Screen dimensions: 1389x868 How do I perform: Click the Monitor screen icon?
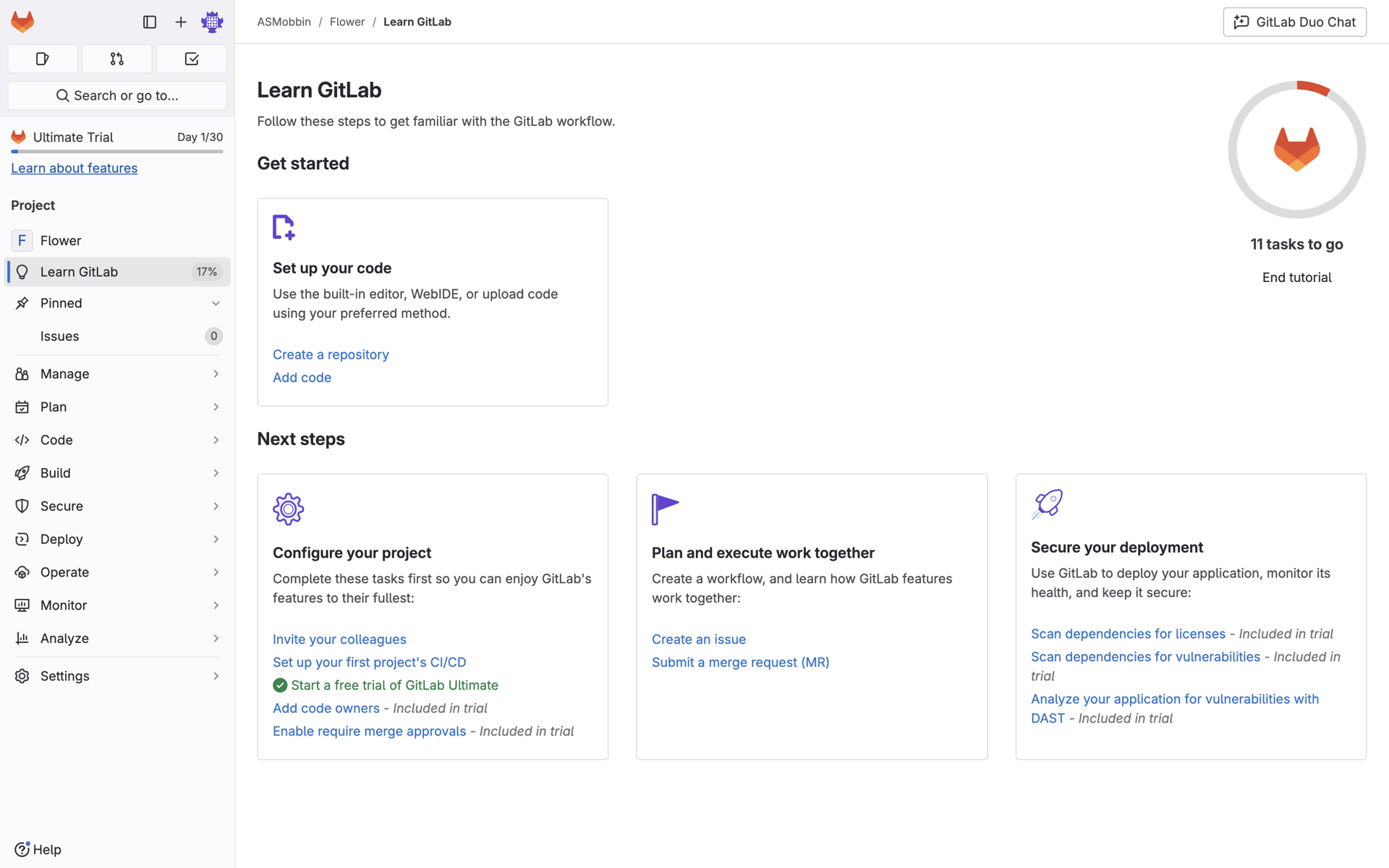(x=22, y=605)
